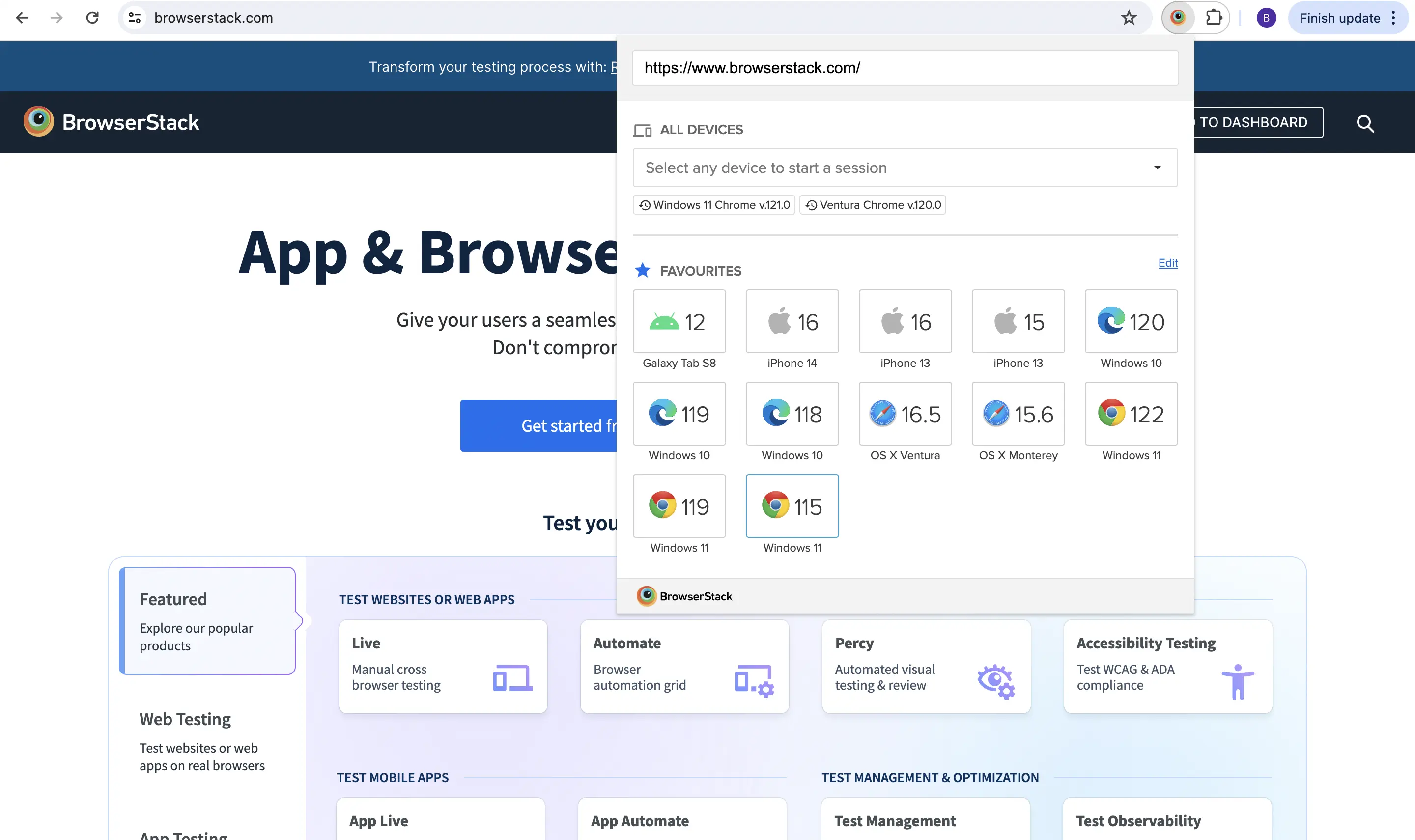Click BrowserStack extension icon in toolbar
This screenshot has width=1415, height=840.
(1178, 18)
